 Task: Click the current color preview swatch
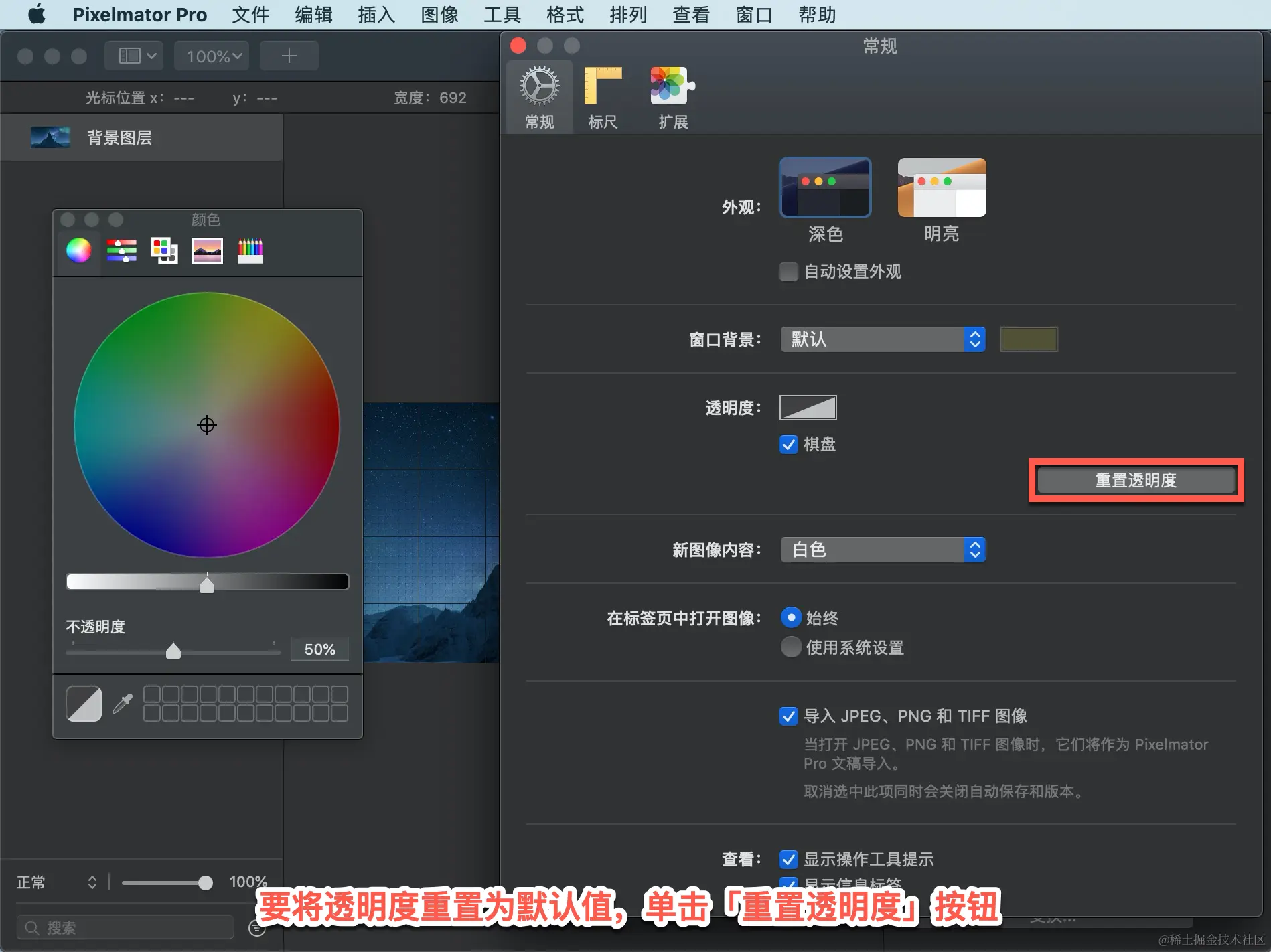pyautogui.click(x=84, y=703)
